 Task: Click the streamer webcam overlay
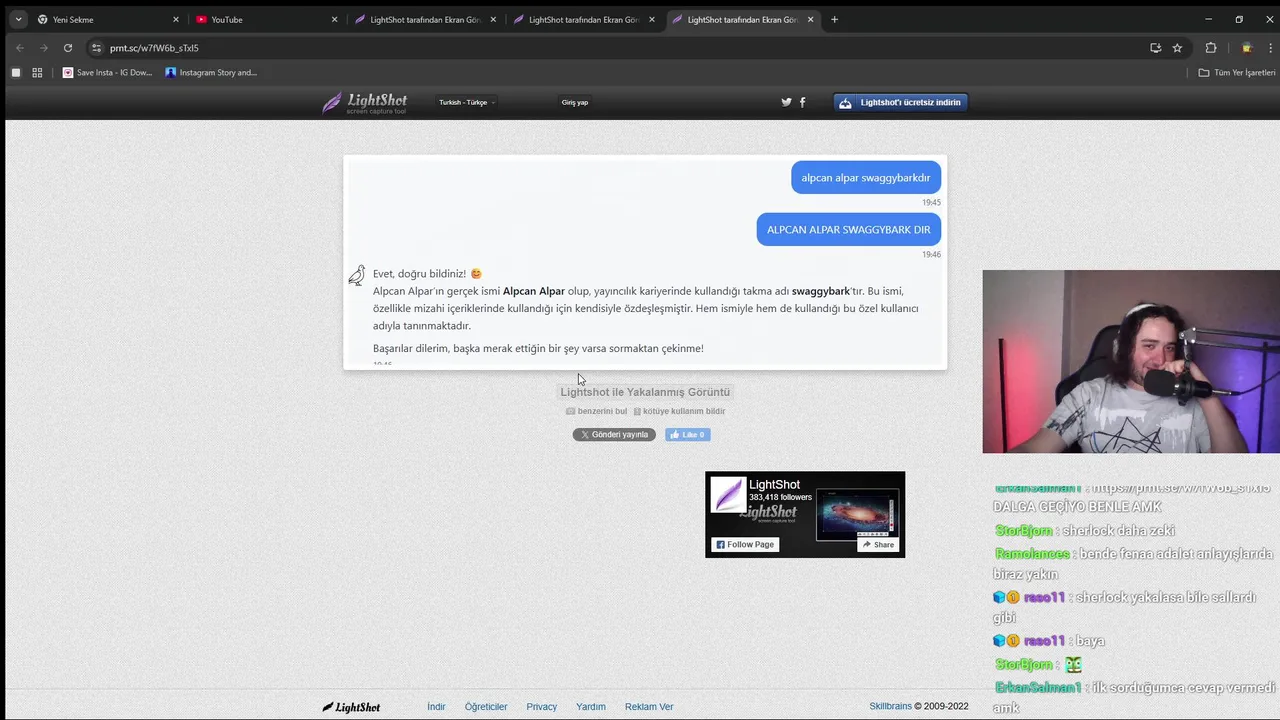1131,361
